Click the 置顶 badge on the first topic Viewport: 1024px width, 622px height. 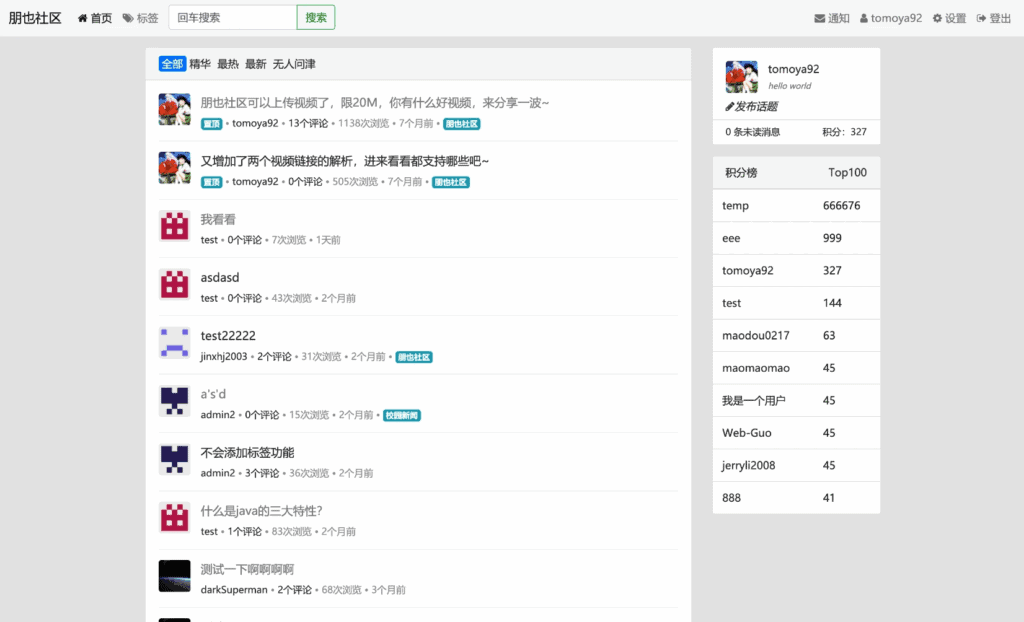tap(211, 124)
